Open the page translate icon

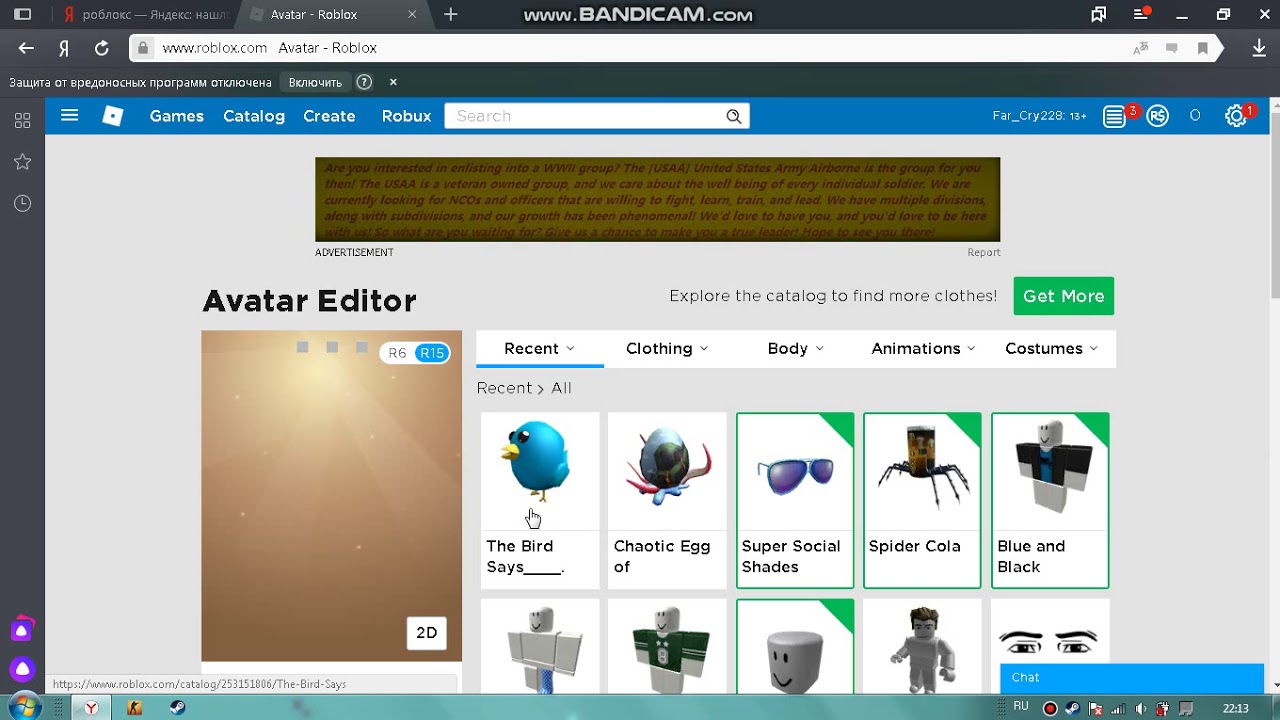click(1140, 48)
